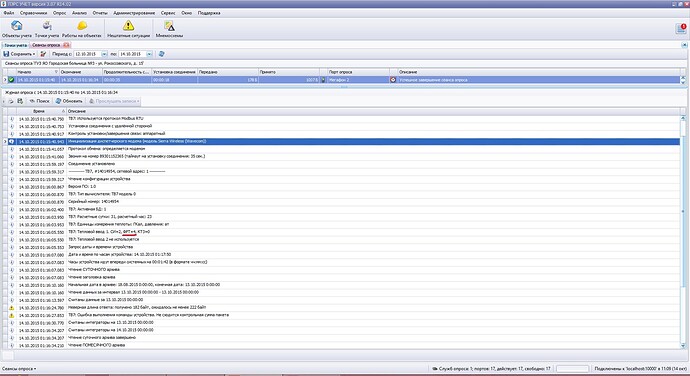Click the save icon in journal toolbar

(x=20, y=101)
